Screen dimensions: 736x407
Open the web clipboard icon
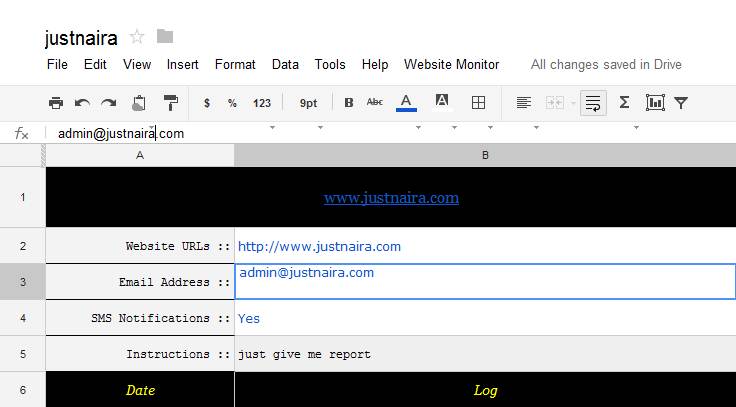tap(138, 102)
